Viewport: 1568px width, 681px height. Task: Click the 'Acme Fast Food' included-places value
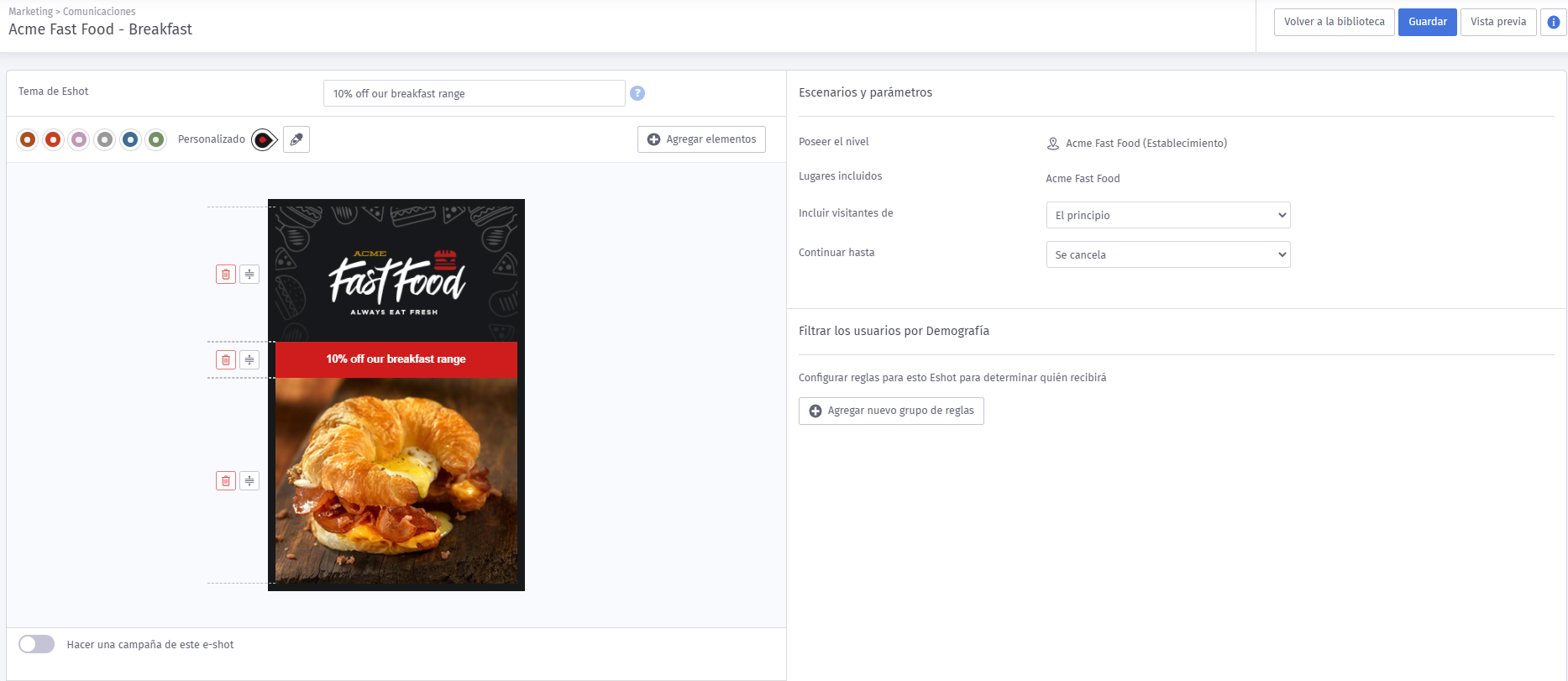(1083, 179)
